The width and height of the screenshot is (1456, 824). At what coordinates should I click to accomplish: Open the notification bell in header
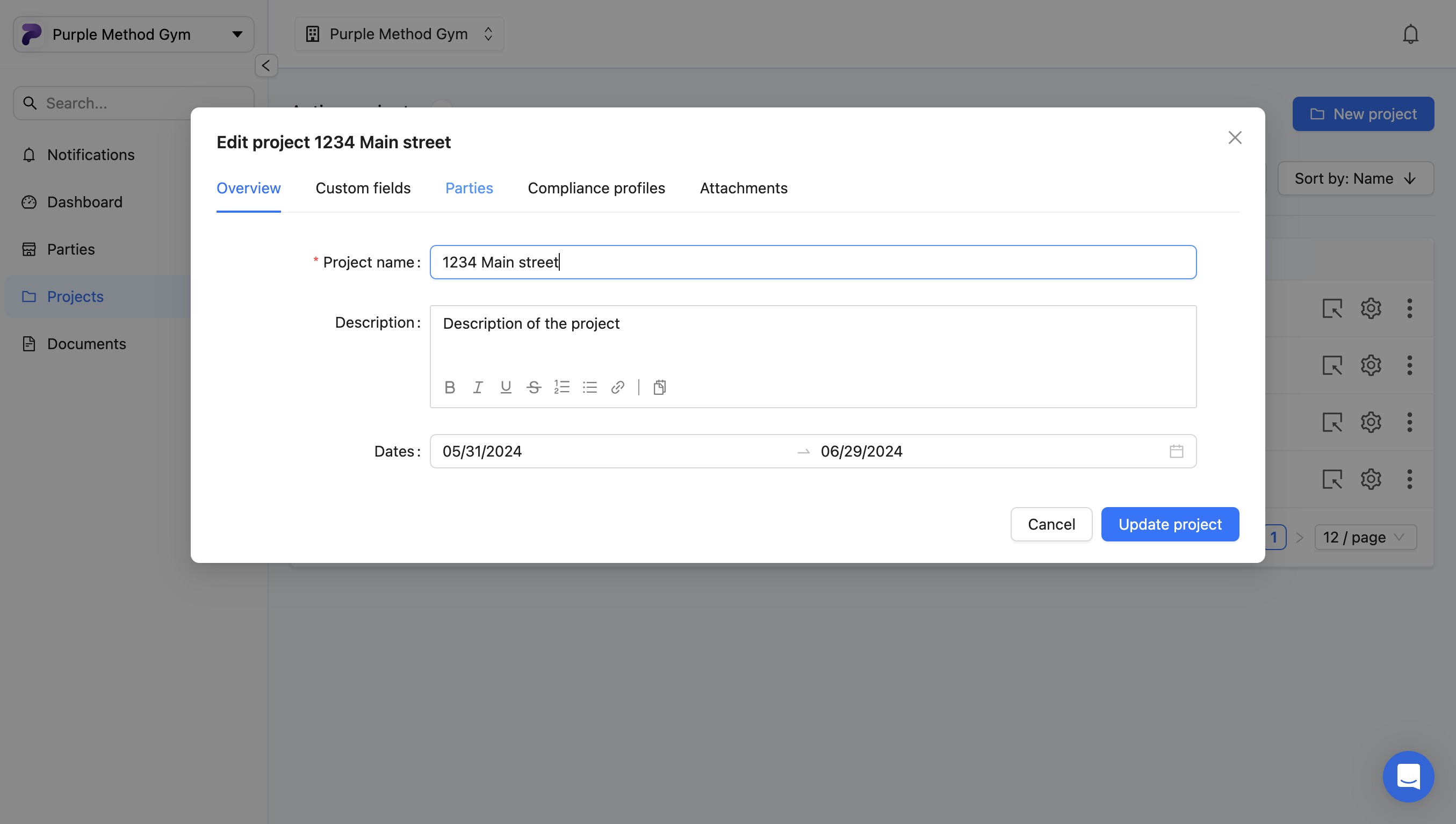(x=1410, y=34)
